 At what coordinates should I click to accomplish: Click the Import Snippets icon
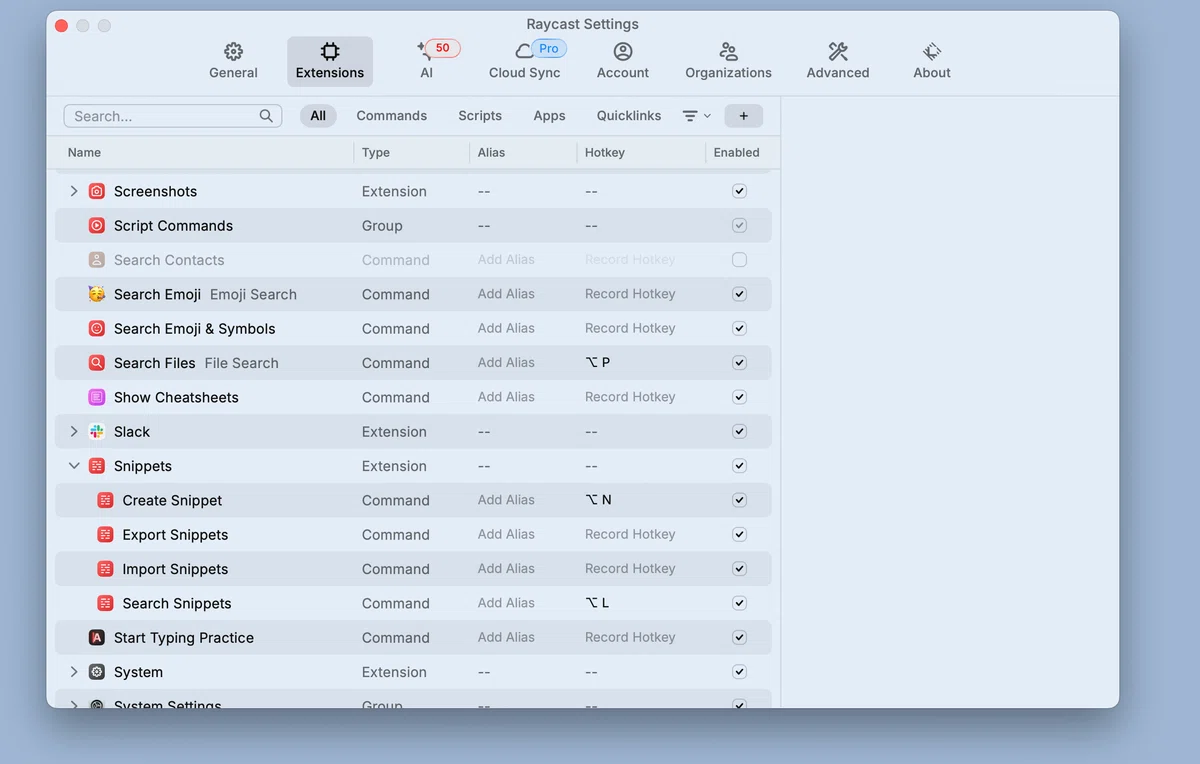coord(105,569)
